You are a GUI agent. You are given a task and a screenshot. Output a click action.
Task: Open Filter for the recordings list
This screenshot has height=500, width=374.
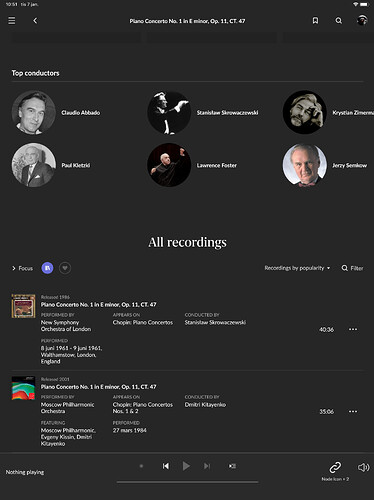352,268
